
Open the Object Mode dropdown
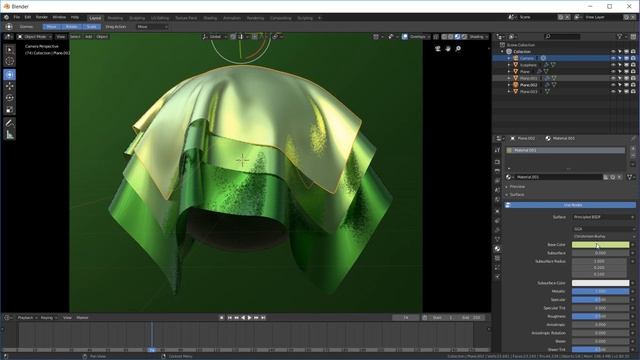tap(34, 37)
